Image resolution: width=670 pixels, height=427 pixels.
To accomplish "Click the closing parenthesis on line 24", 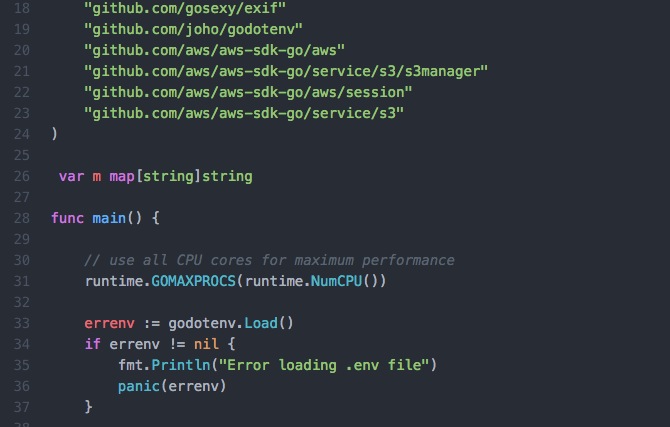I will [54, 134].
